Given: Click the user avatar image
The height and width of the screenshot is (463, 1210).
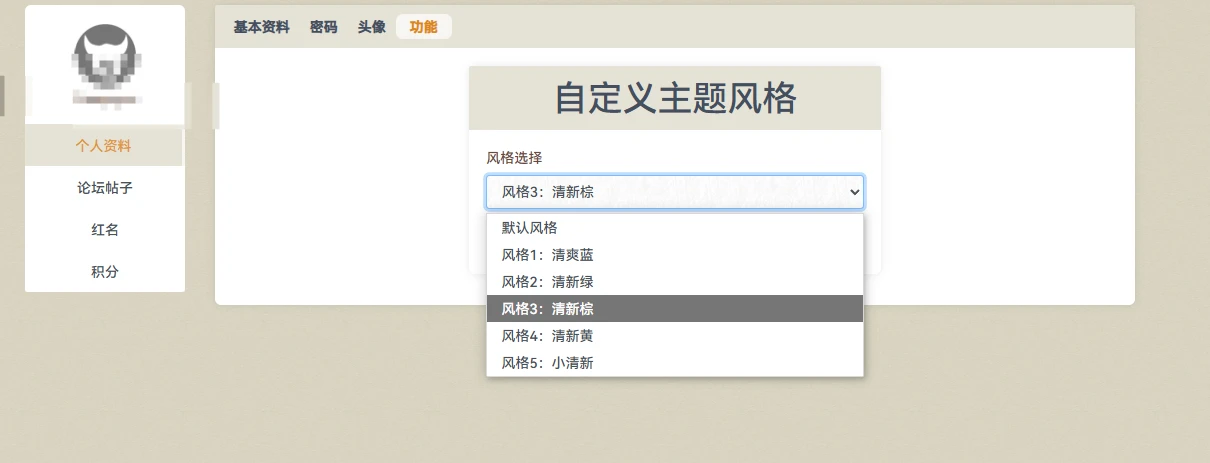Looking at the screenshot, I should click(105, 55).
